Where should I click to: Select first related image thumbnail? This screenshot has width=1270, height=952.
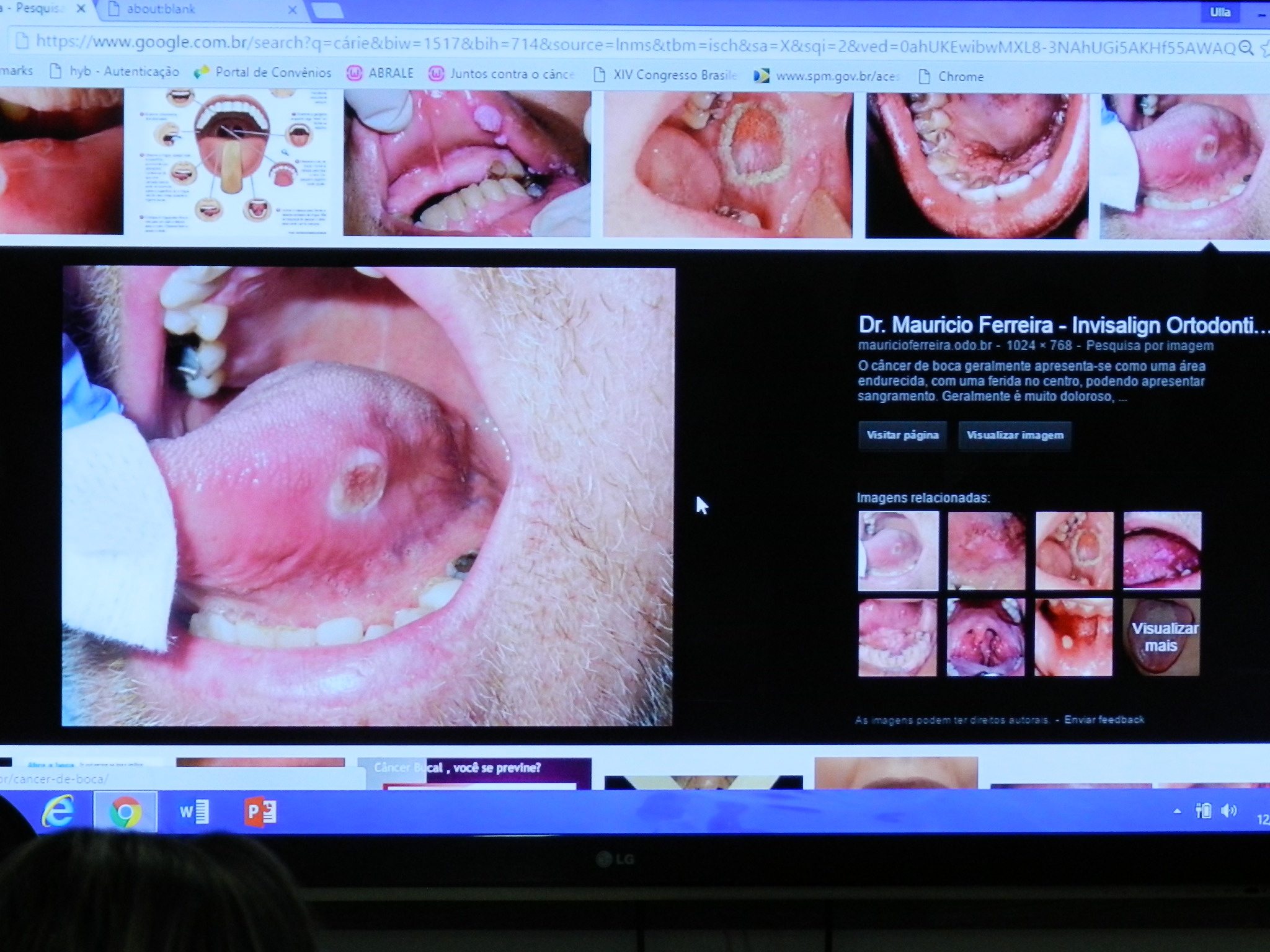point(898,550)
